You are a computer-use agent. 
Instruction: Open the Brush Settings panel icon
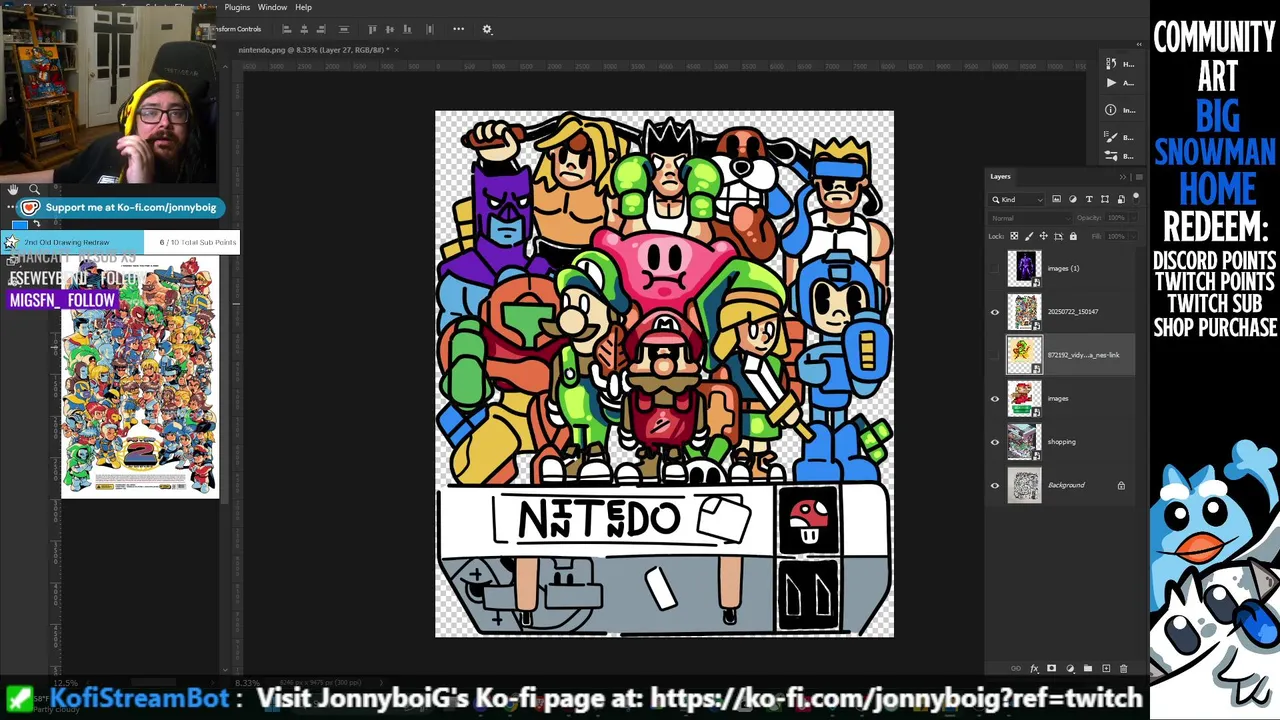(1111, 137)
